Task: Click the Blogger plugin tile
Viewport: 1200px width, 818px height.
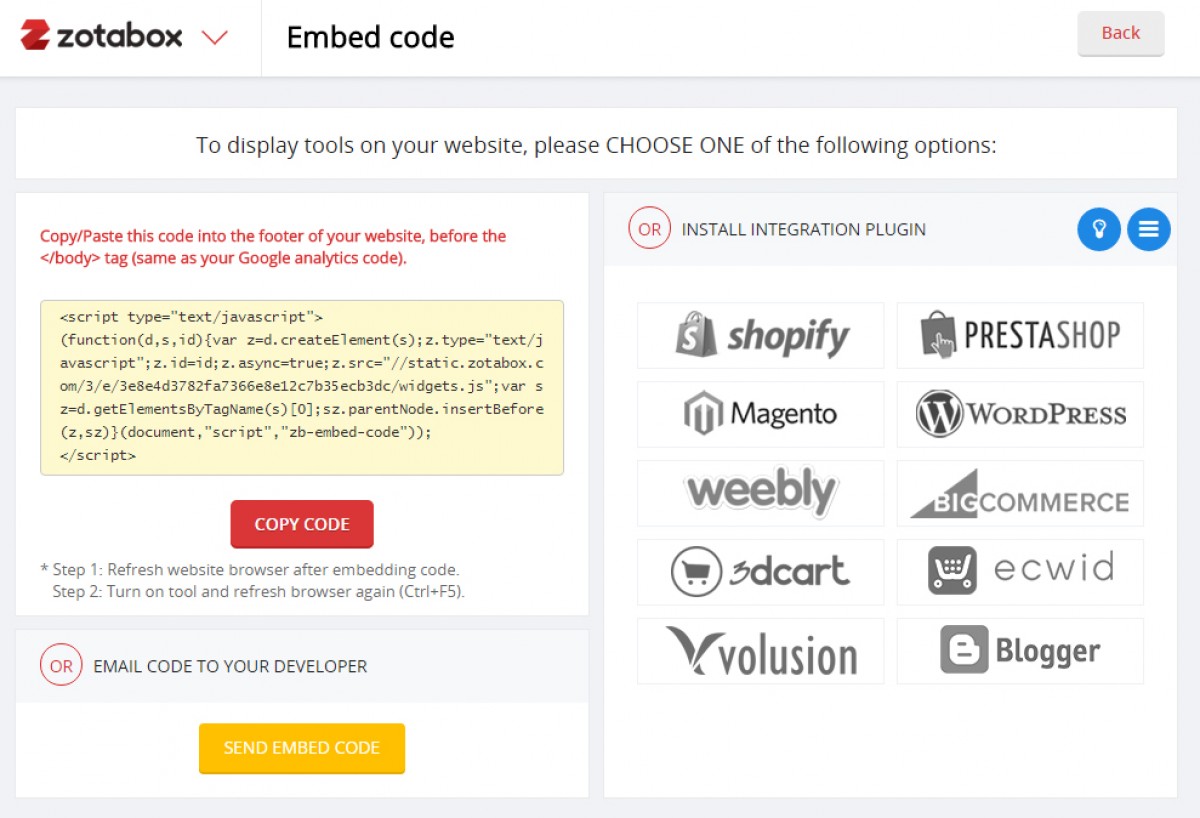Action: [x=1020, y=651]
